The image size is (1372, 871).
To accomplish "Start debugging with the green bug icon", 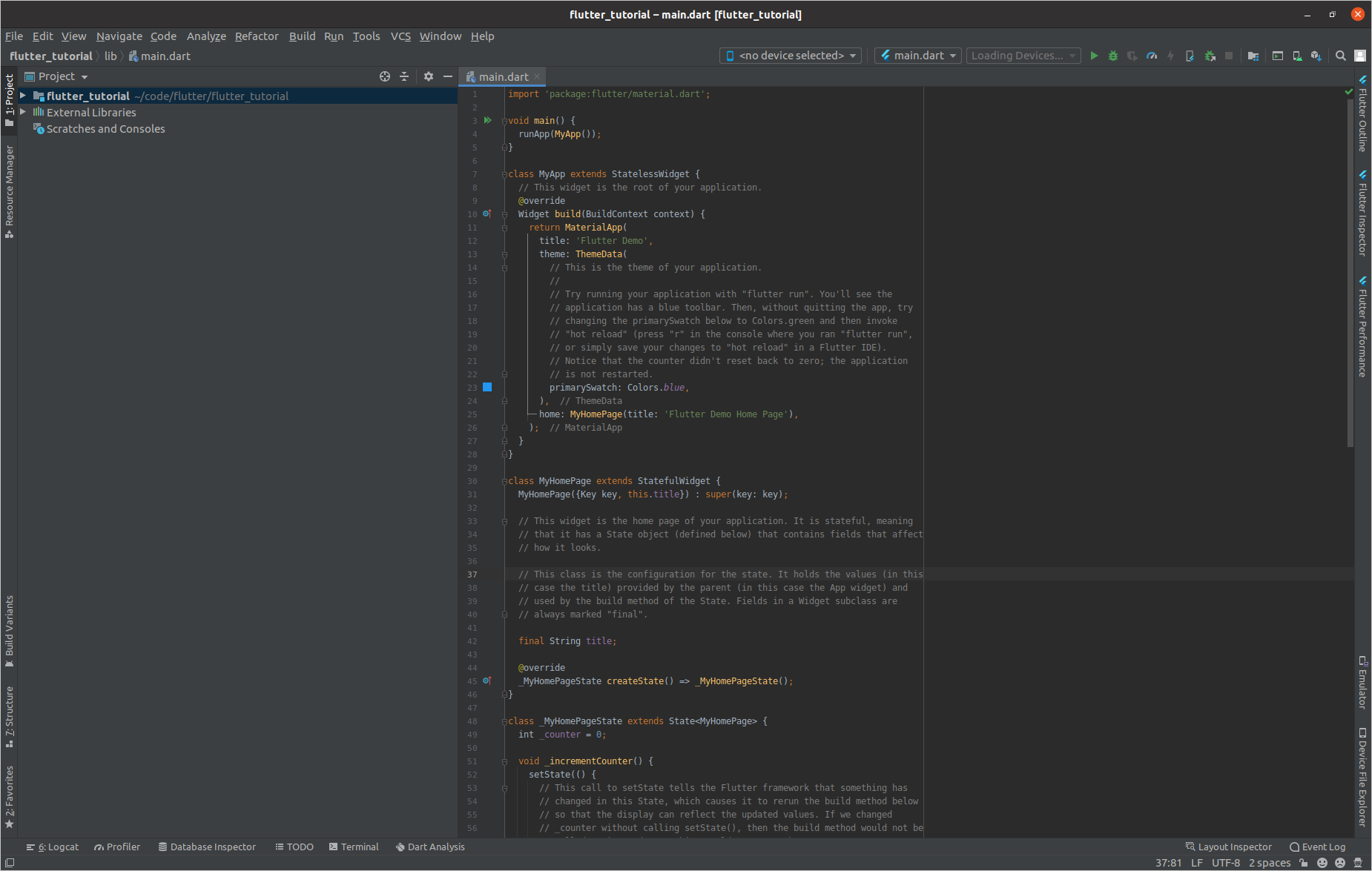I will tap(1113, 56).
